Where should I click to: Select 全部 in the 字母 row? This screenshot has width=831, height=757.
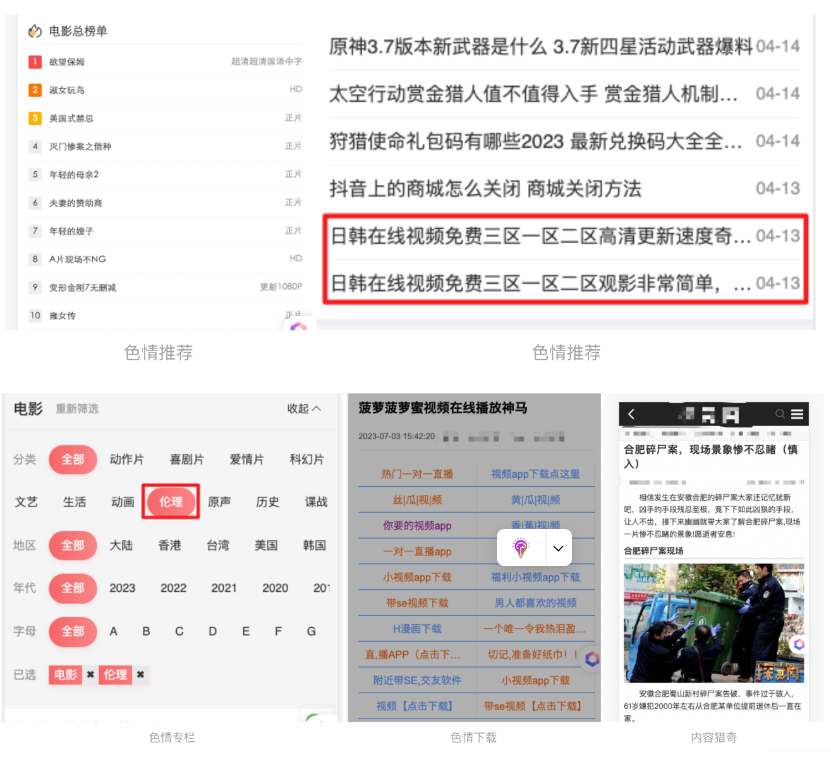73,631
